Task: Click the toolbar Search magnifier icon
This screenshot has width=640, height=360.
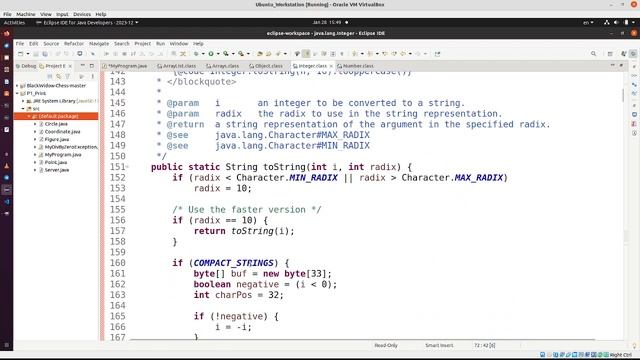Action: click(x=593, y=53)
